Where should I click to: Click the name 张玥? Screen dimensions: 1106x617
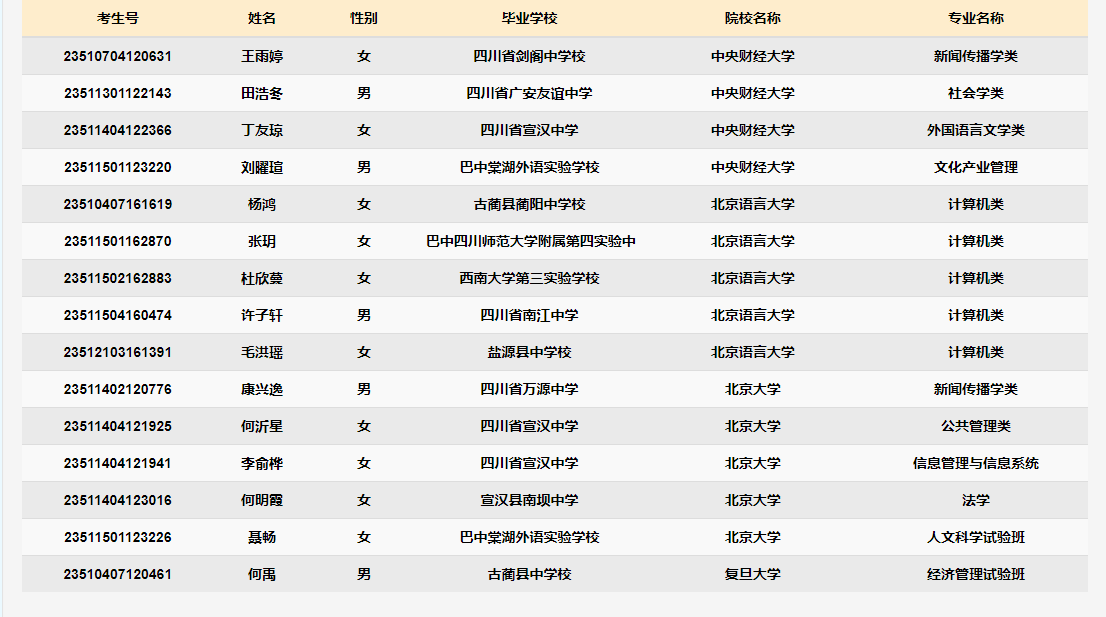(262, 241)
